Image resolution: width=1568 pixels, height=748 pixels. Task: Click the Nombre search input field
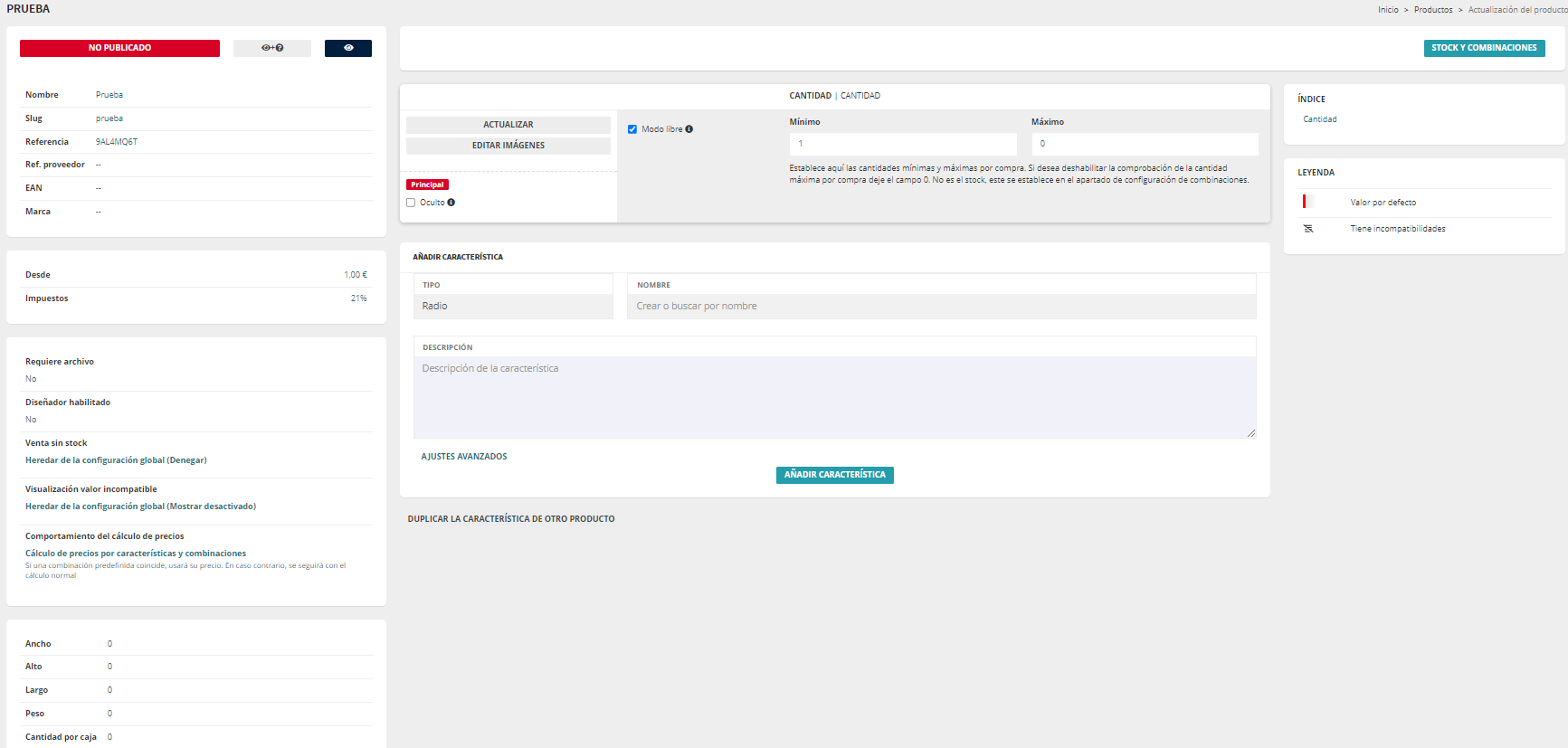941,307
